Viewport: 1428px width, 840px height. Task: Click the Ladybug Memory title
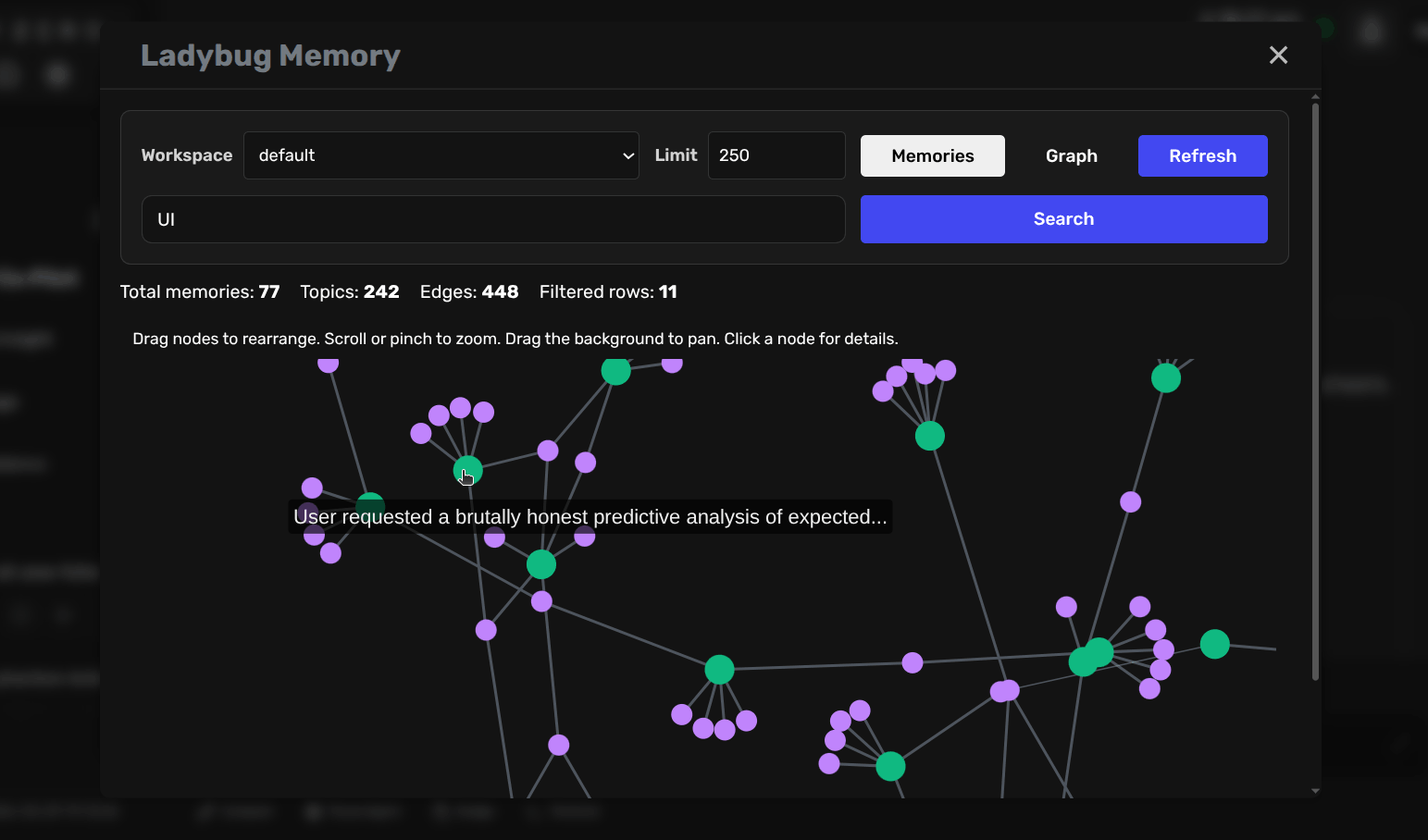270,56
